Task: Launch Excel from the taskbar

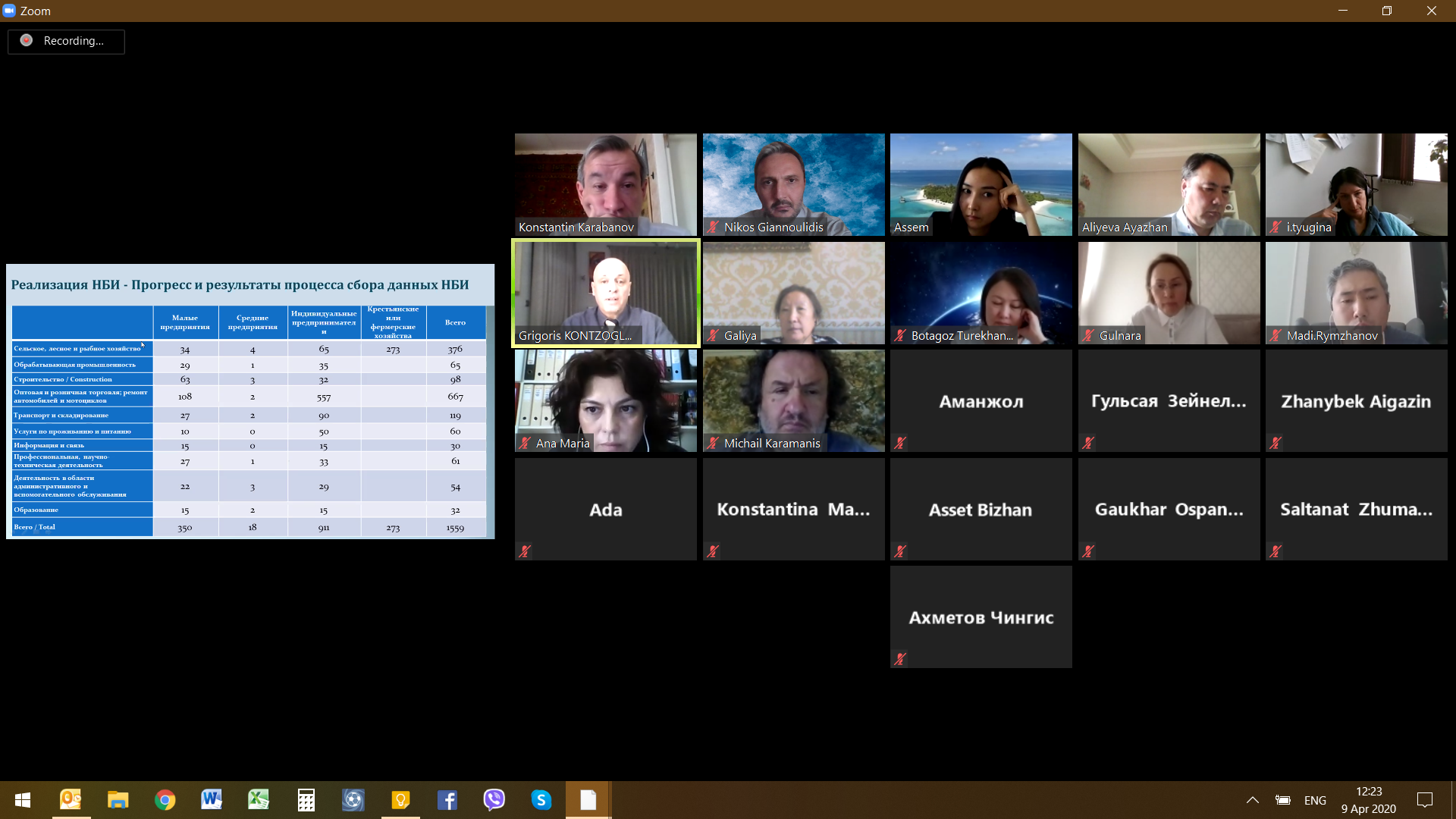Action: [259, 800]
